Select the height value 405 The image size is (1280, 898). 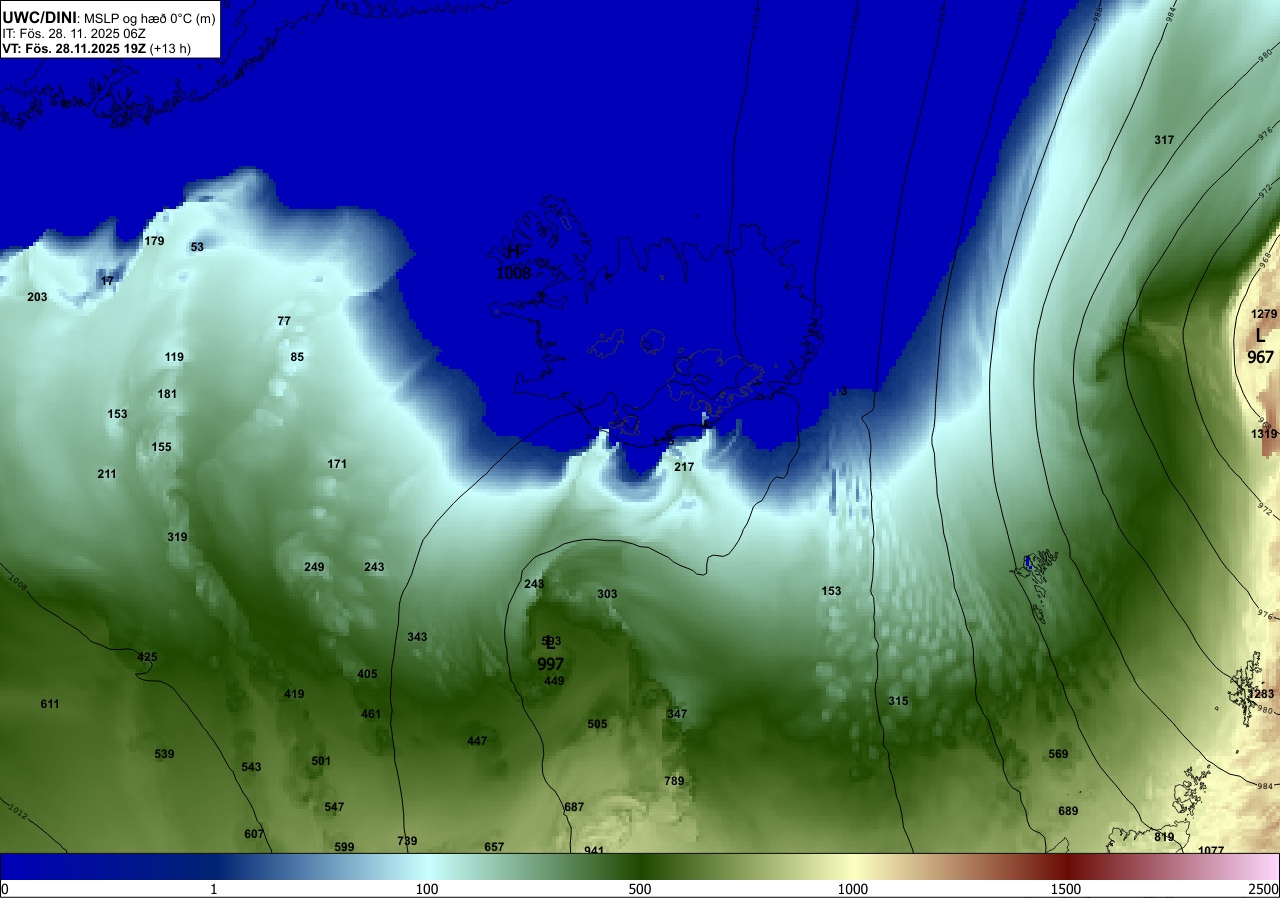(x=367, y=674)
